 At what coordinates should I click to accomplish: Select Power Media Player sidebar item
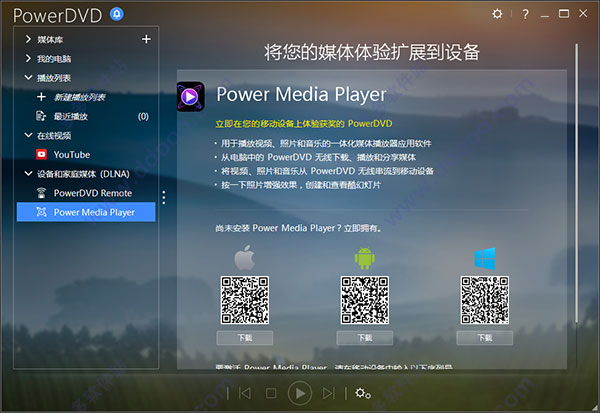tap(86, 212)
